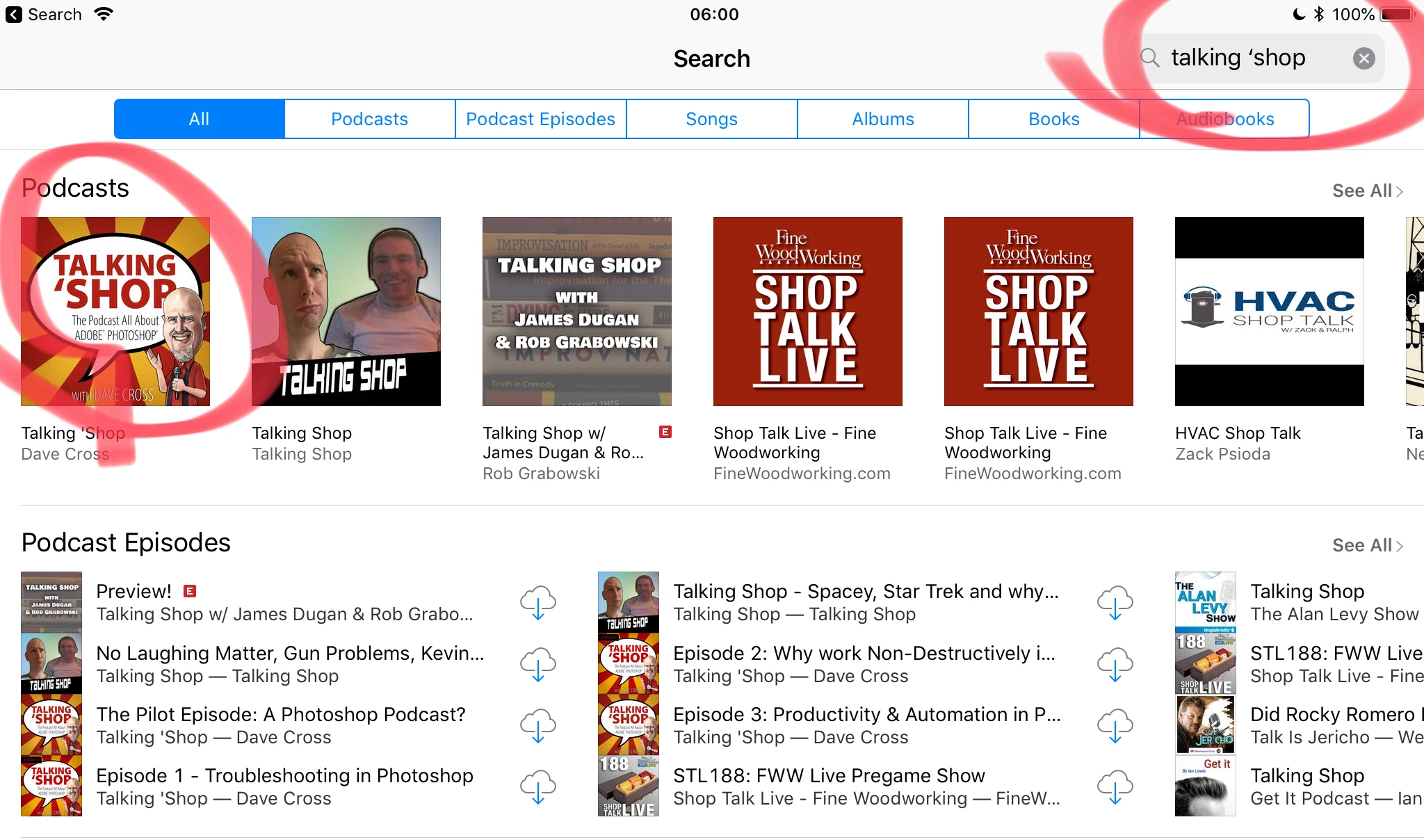
Task: Download 'Spacey, Star Trek and why' episode
Action: (x=1115, y=602)
